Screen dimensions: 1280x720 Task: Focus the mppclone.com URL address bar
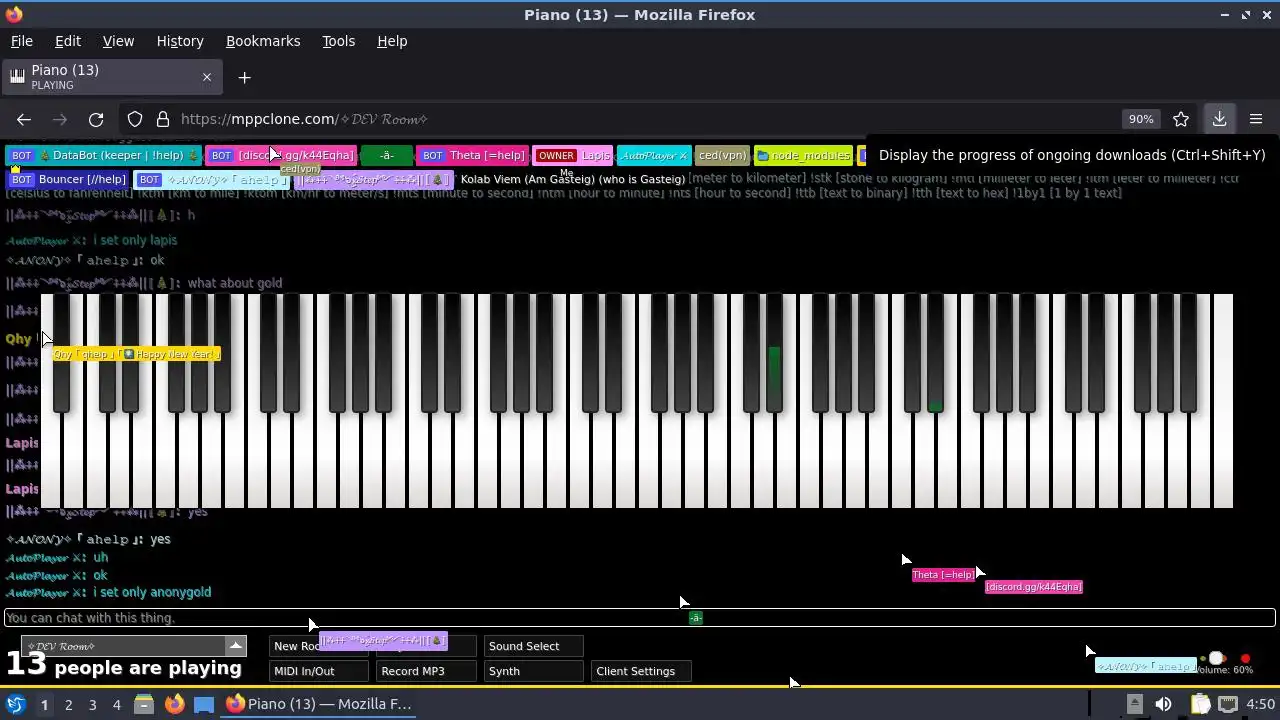(x=640, y=119)
